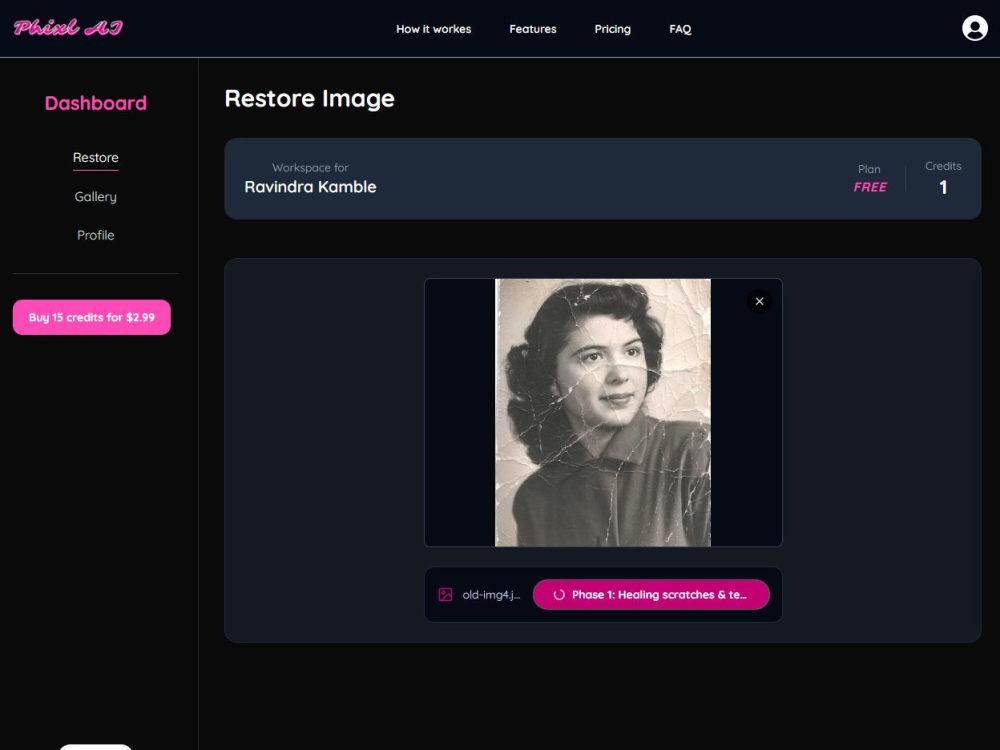Viewport: 1000px width, 750px height.
Task: Click the loading spinner on the Phase 1 button
Action: [559, 594]
